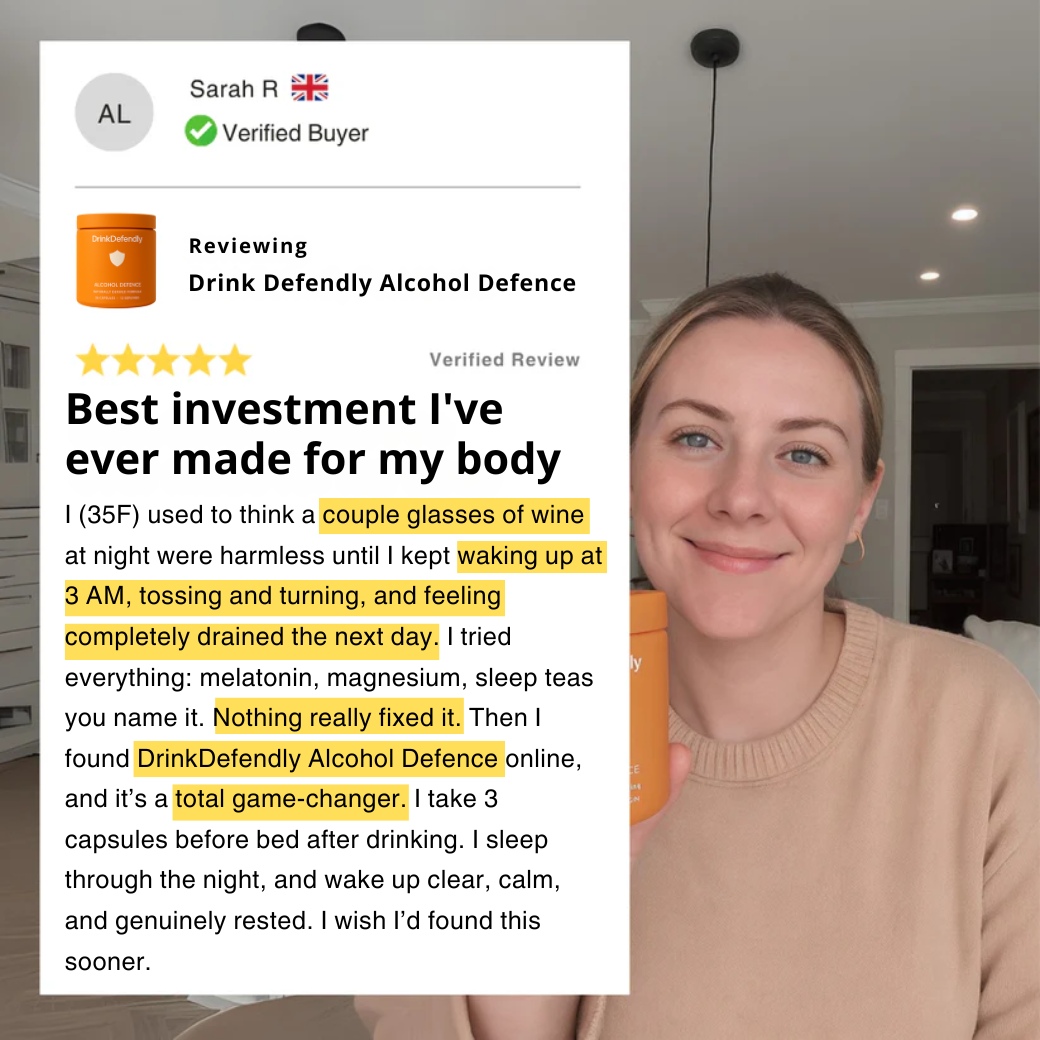Click the Reviewing label text
This screenshot has height=1040, width=1040.
[248, 246]
